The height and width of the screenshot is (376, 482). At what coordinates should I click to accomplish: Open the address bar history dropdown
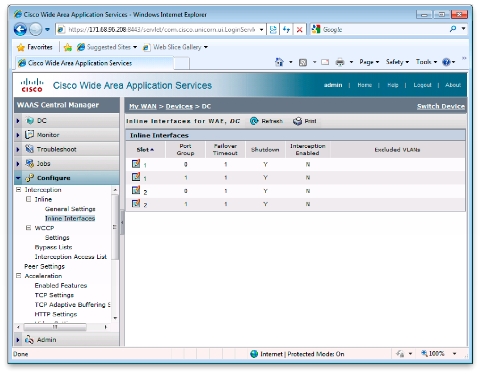pos(262,30)
